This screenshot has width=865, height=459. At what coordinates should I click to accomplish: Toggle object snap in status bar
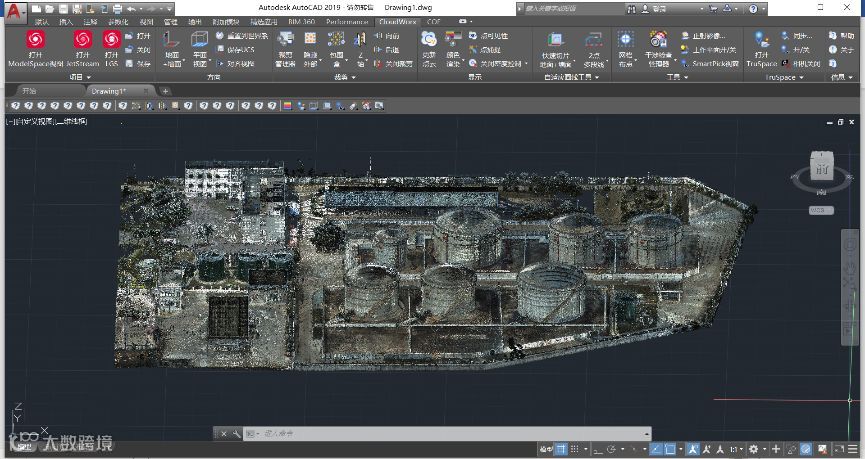[671, 449]
